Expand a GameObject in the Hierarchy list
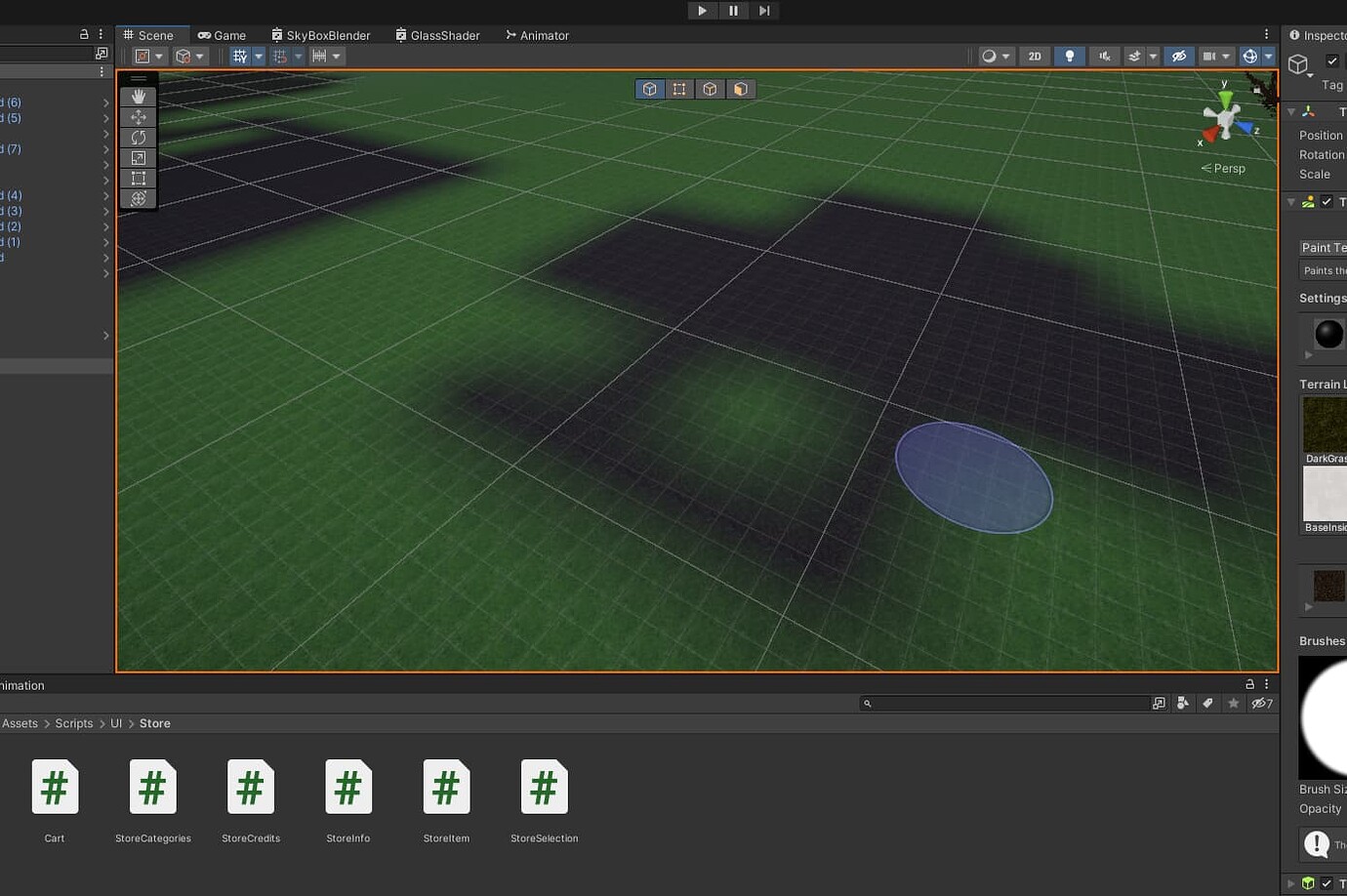 click(x=105, y=102)
